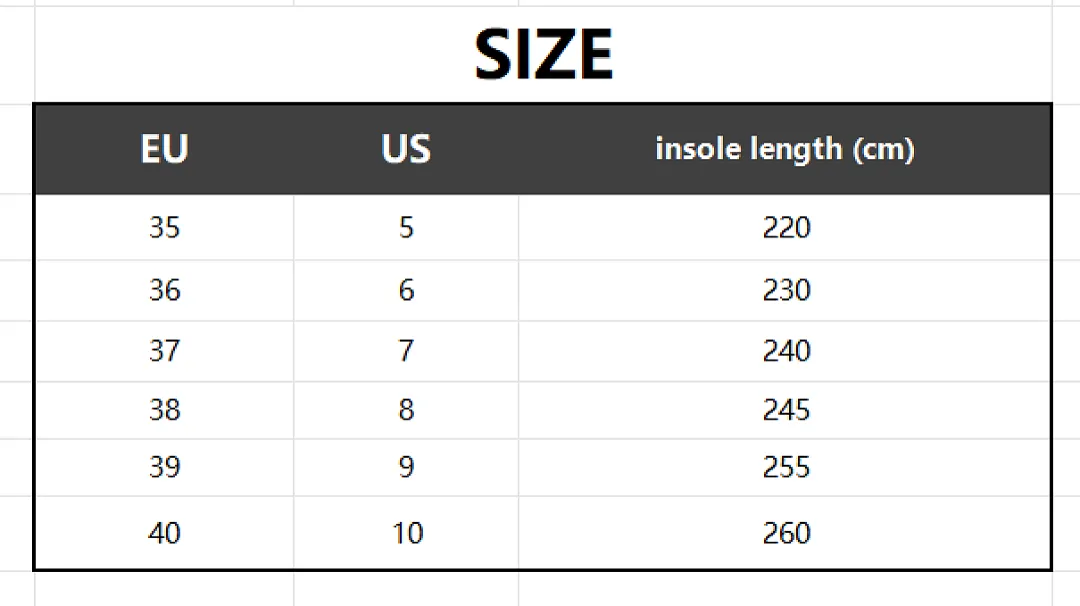Select the insole length (cm) header
This screenshot has width=1080, height=606.
click(785, 149)
